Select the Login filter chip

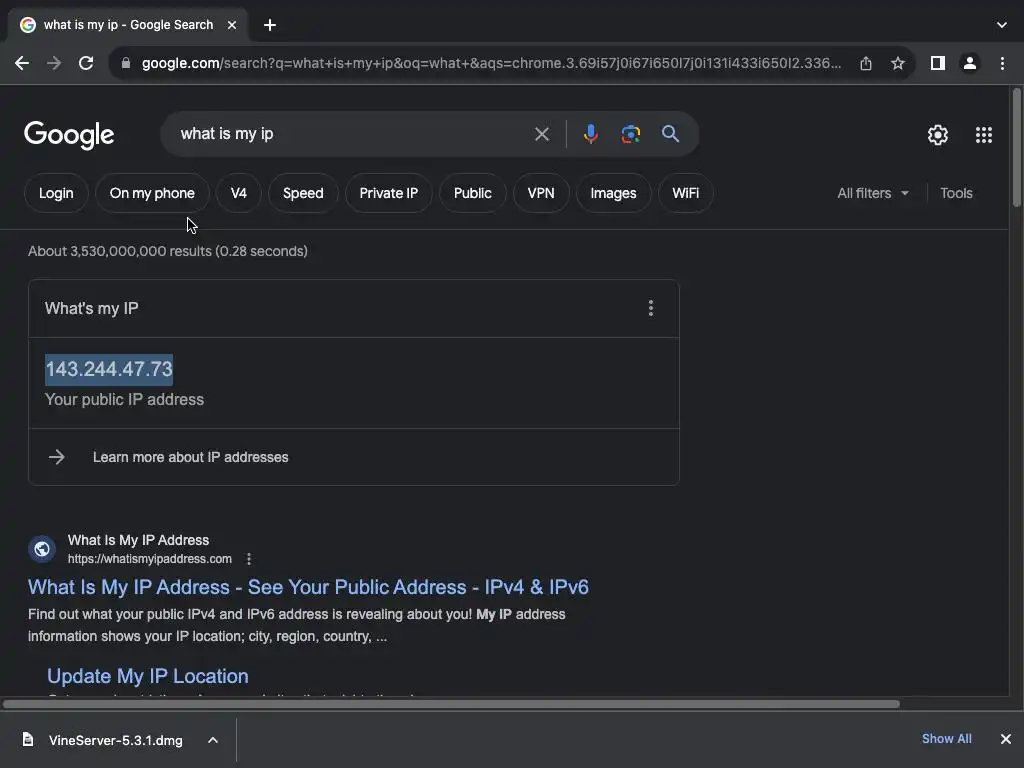point(56,193)
